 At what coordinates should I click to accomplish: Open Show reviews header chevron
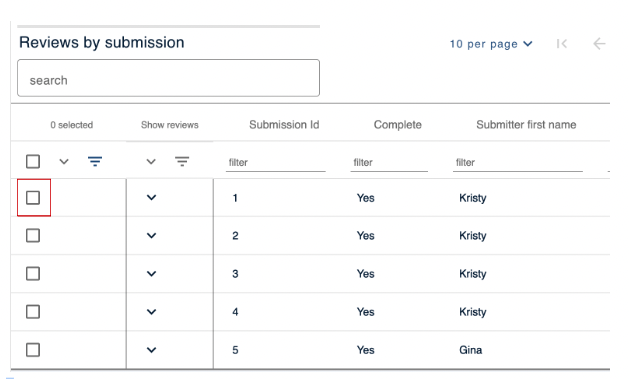(x=151, y=162)
